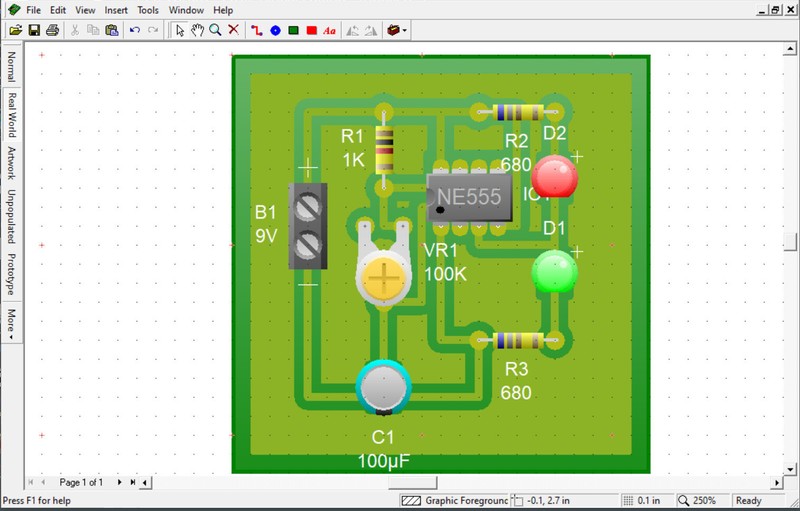
Task: Click the vertical scrollbar thumb
Action: point(790,242)
